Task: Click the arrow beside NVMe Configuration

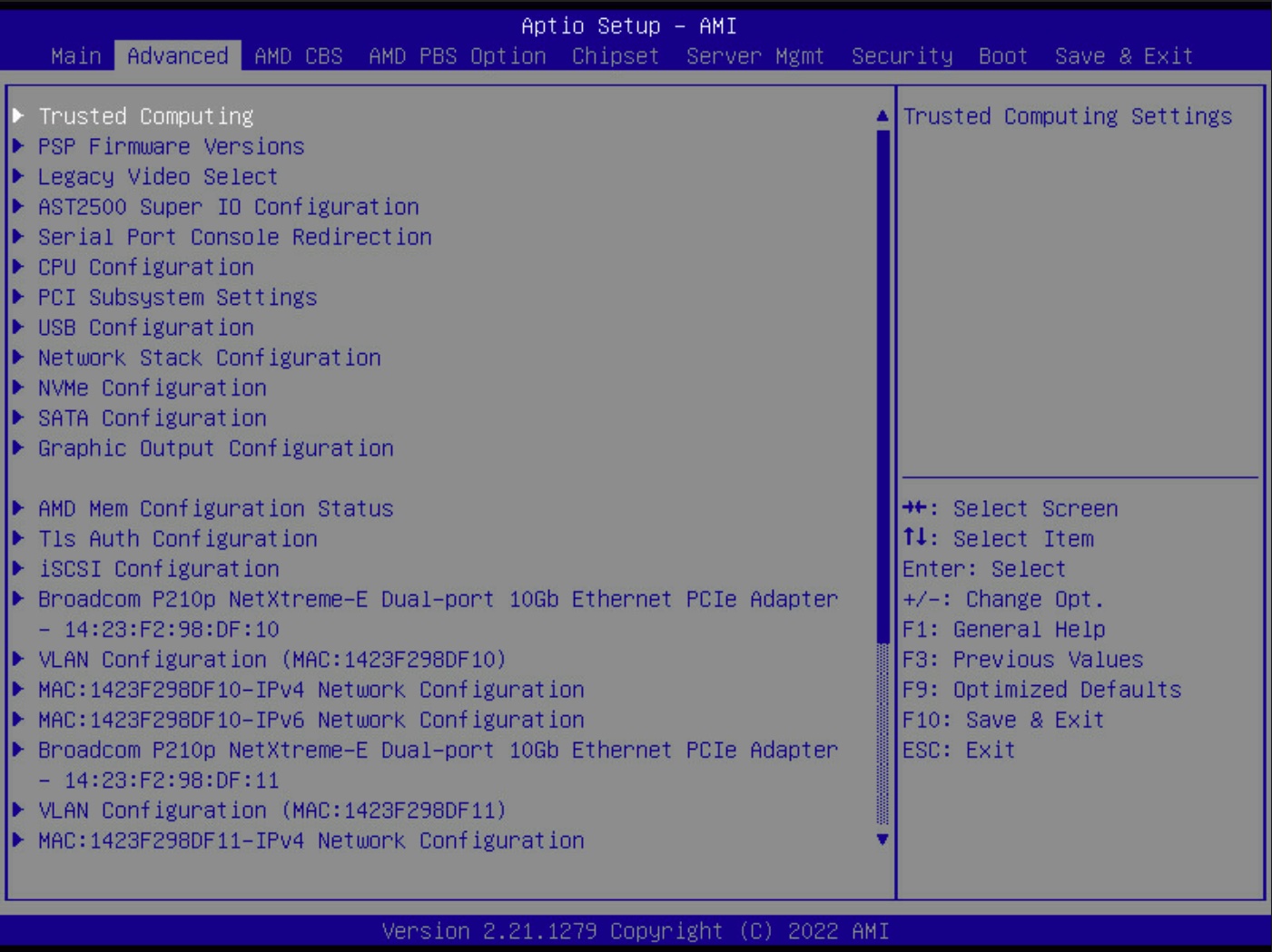Action: (18, 387)
